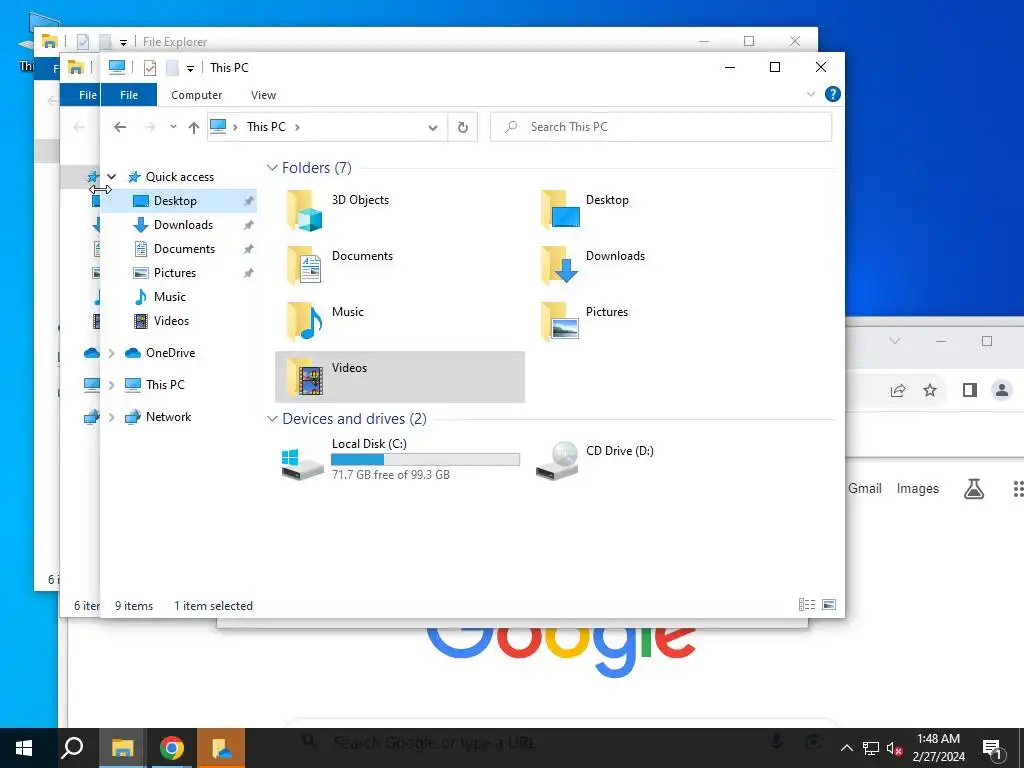Expand the Network tree node
The width and height of the screenshot is (1024, 768).
pos(112,417)
